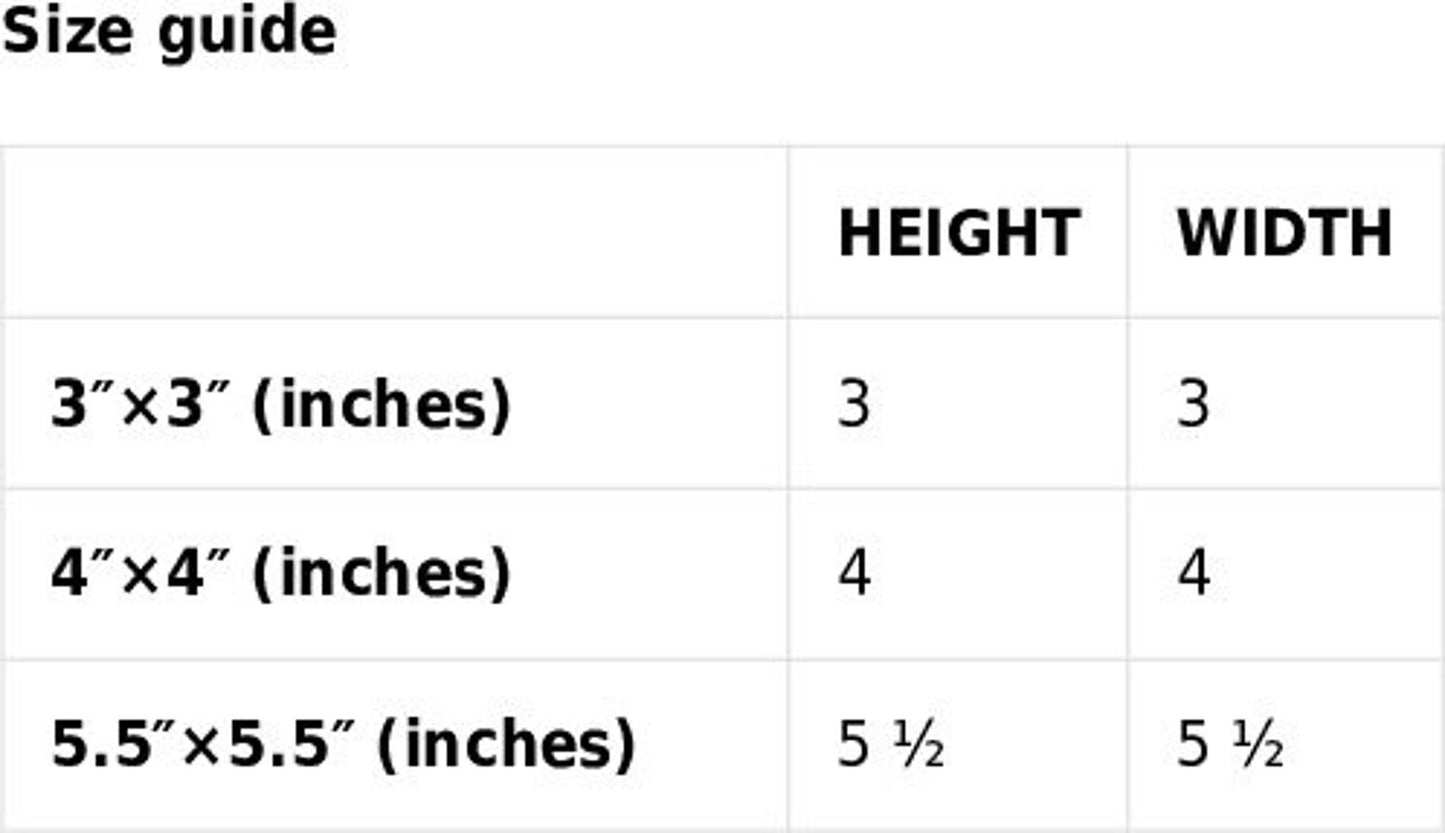This screenshot has height=833, width=1445.
Task: Click the Size guide heading
Action: point(168,30)
